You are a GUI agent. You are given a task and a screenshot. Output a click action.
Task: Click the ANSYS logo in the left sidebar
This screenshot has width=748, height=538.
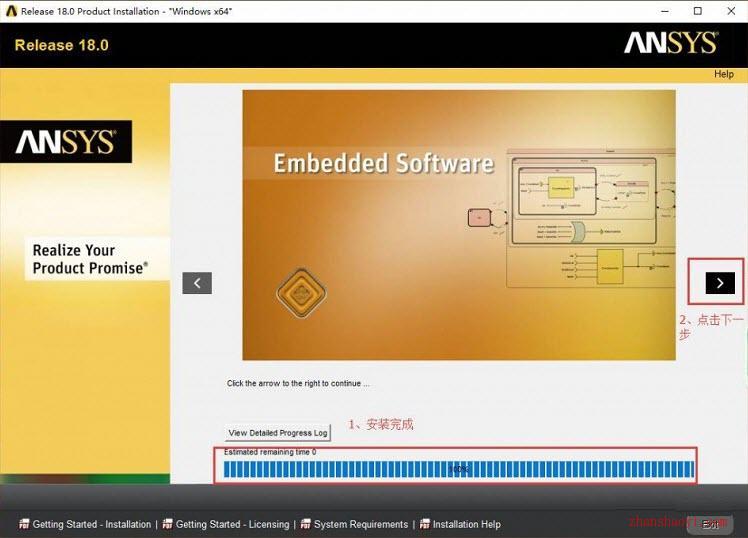(66, 142)
